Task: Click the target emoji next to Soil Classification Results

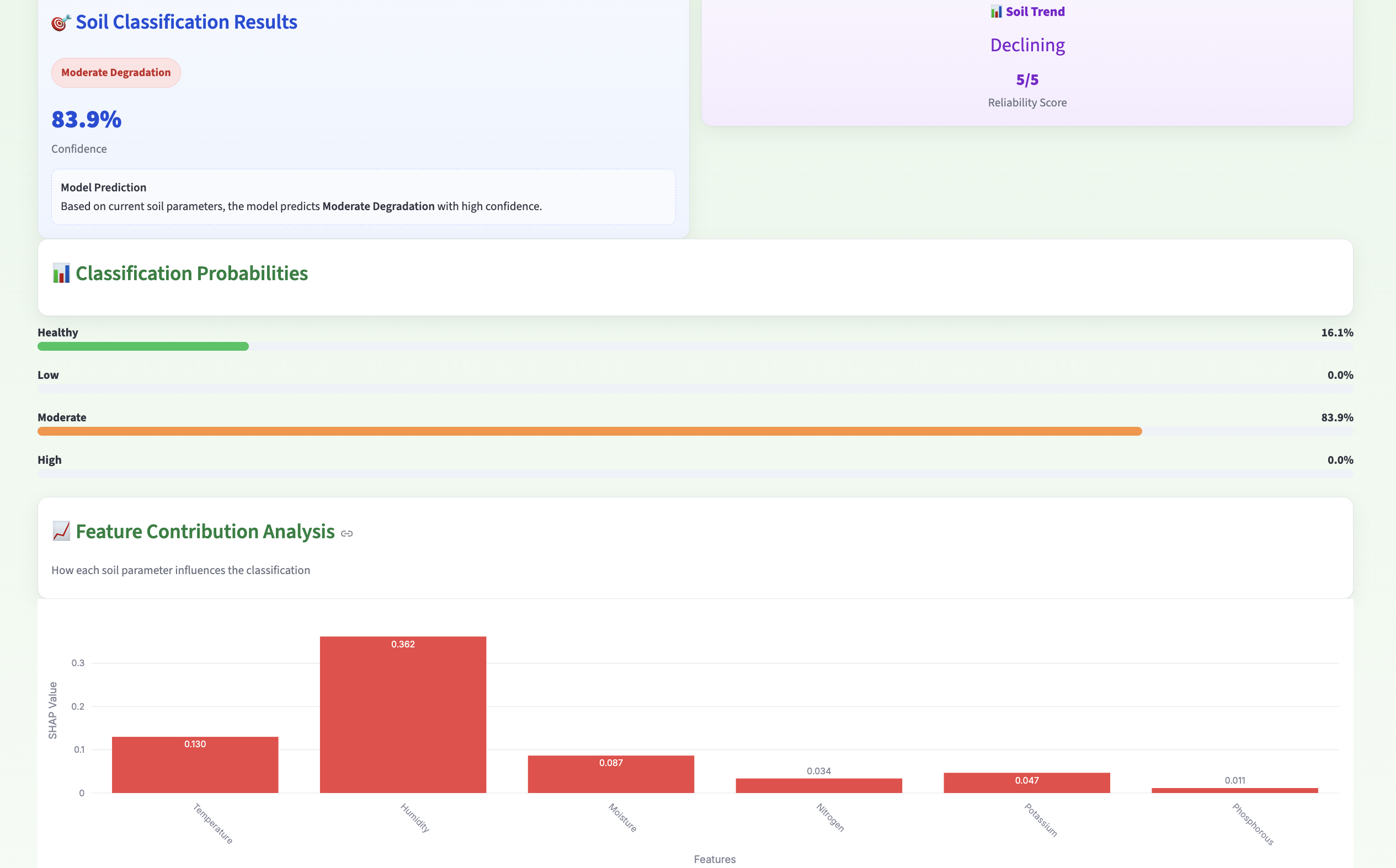Action: pyautogui.click(x=61, y=23)
